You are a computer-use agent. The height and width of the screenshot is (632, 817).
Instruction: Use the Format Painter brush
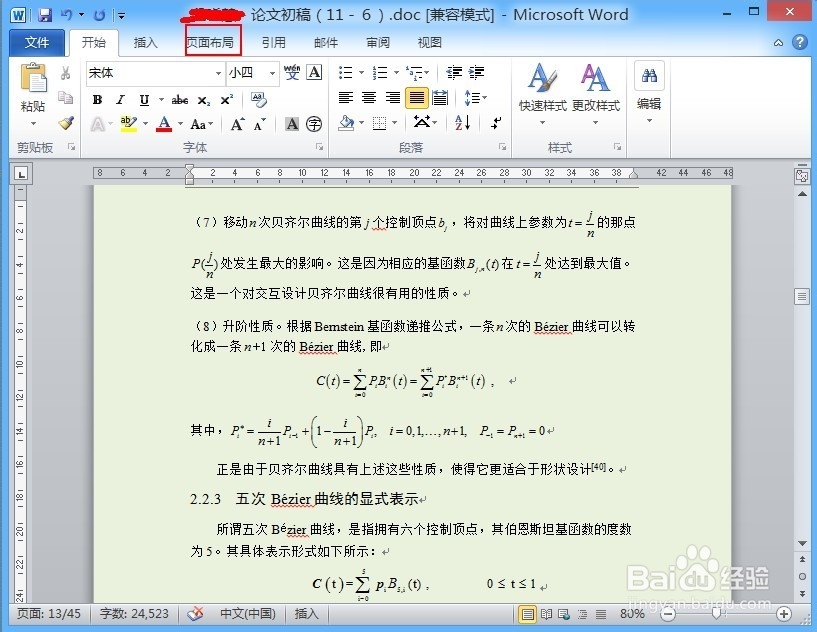tap(64, 122)
